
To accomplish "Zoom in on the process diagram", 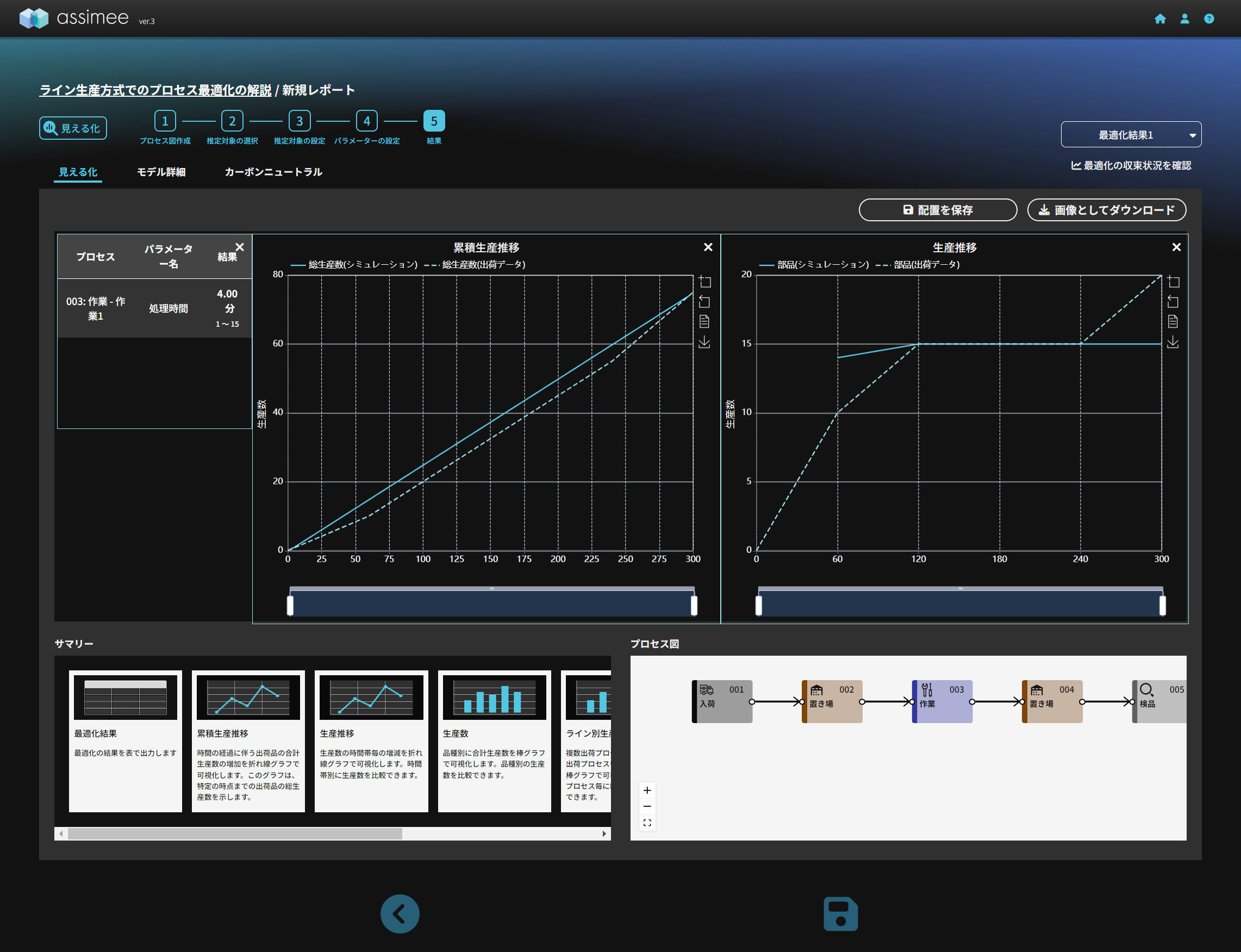I will click(647, 790).
